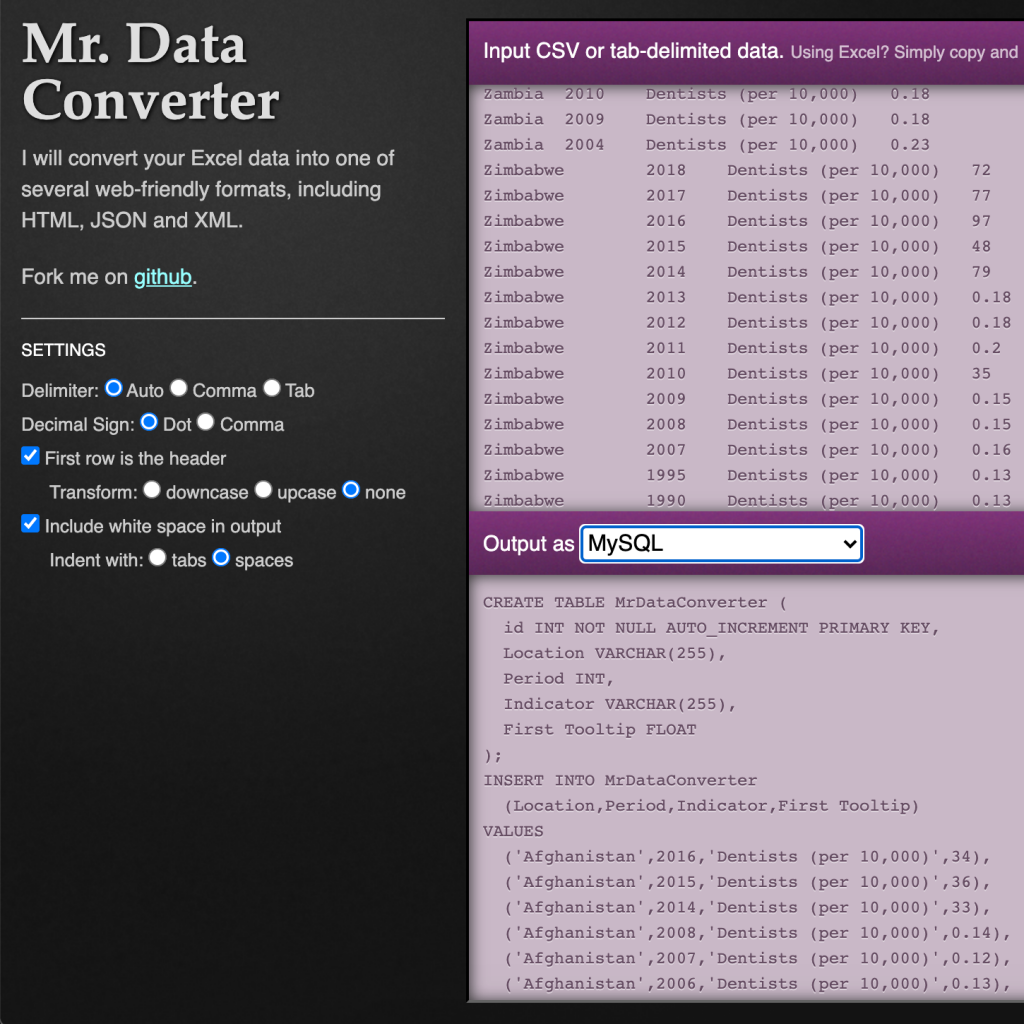The image size is (1024, 1024).
Task: Click the Afghanistan 2016 output row
Action: [747, 857]
